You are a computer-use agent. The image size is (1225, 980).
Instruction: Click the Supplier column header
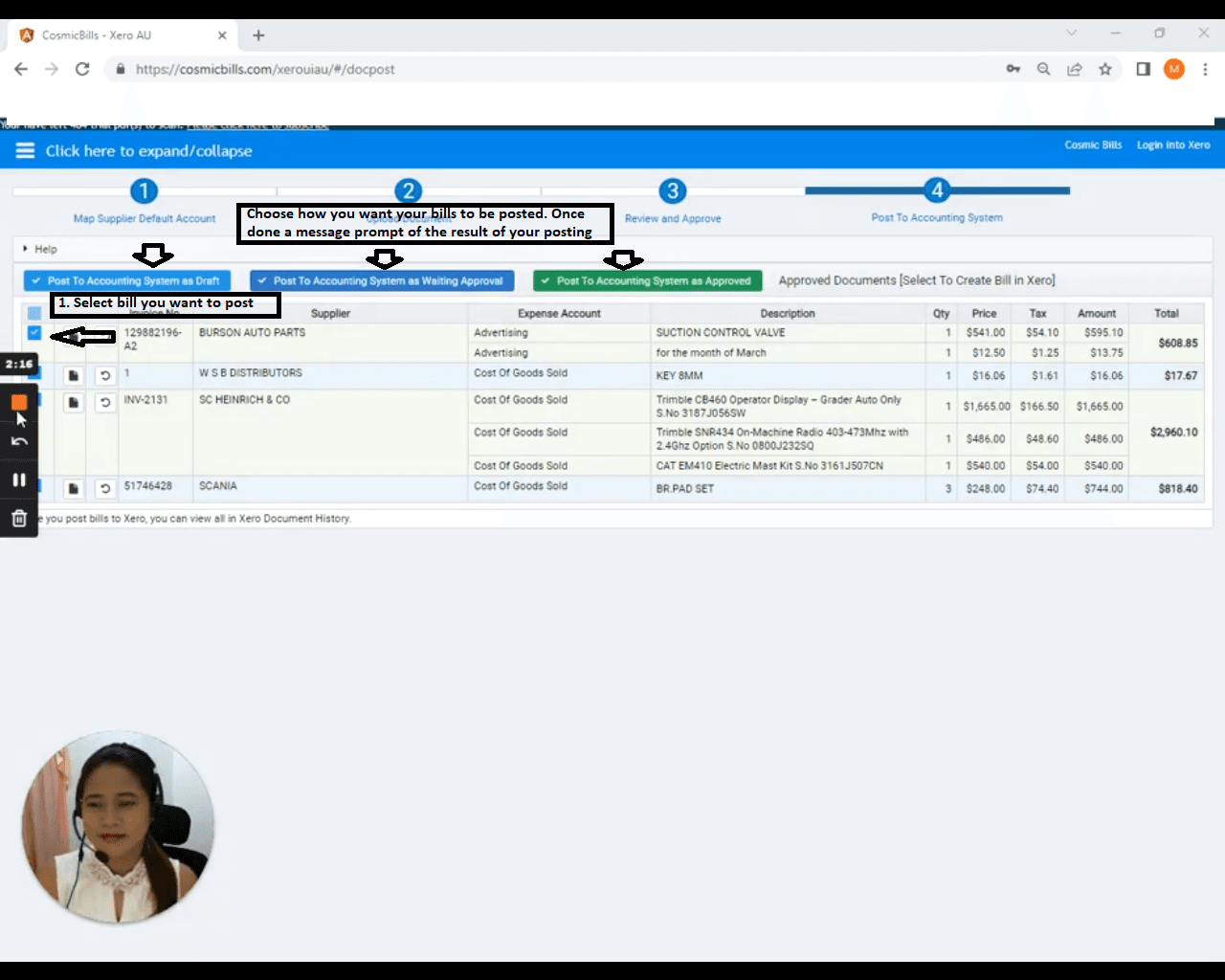(x=330, y=313)
